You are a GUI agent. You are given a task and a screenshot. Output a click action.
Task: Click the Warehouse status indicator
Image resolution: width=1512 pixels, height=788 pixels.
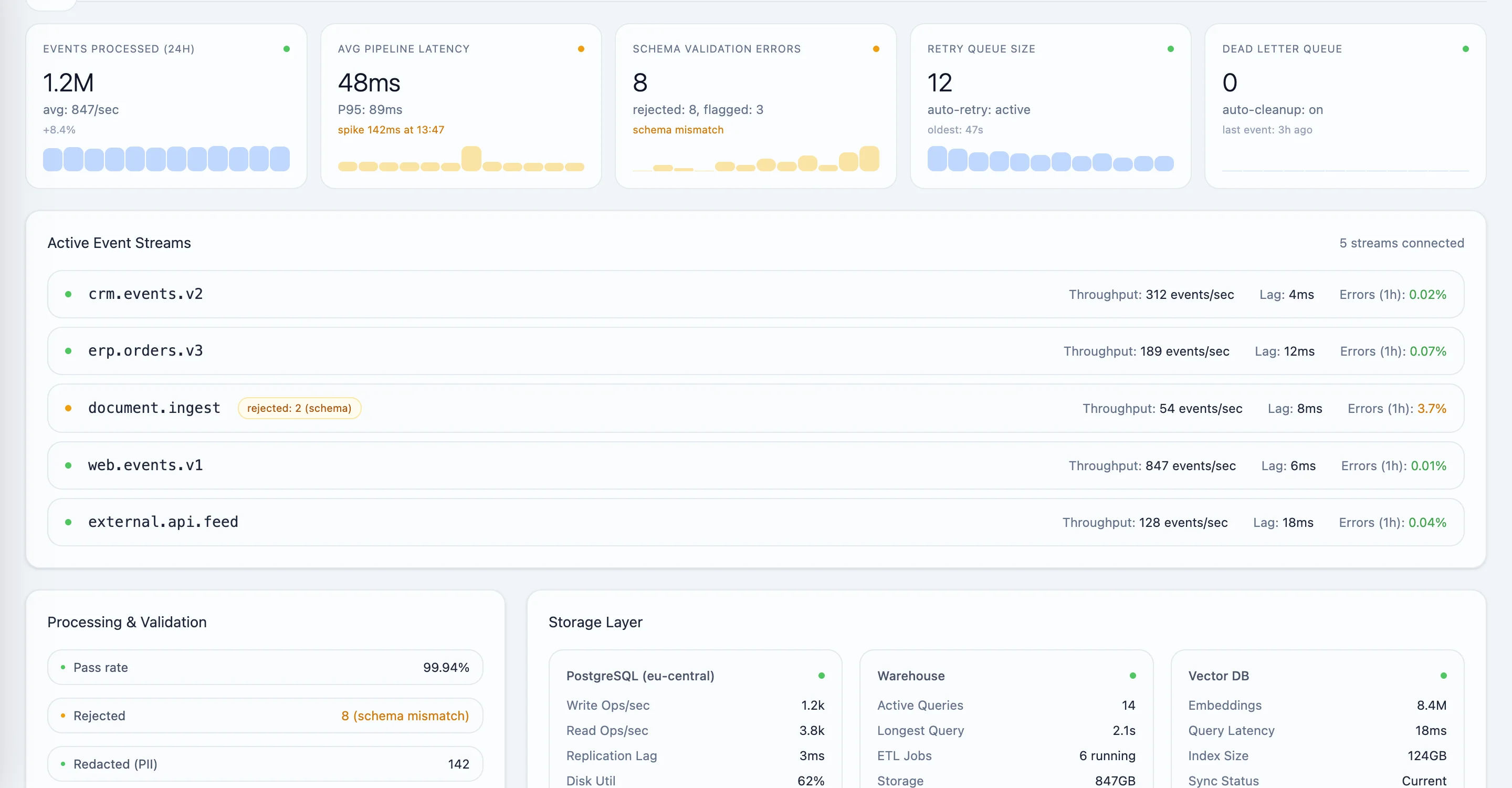coord(1132,675)
